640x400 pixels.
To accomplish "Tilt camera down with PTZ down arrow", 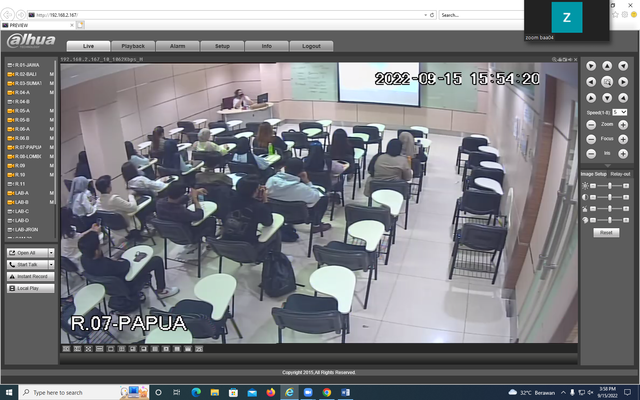I will pos(607,98).
